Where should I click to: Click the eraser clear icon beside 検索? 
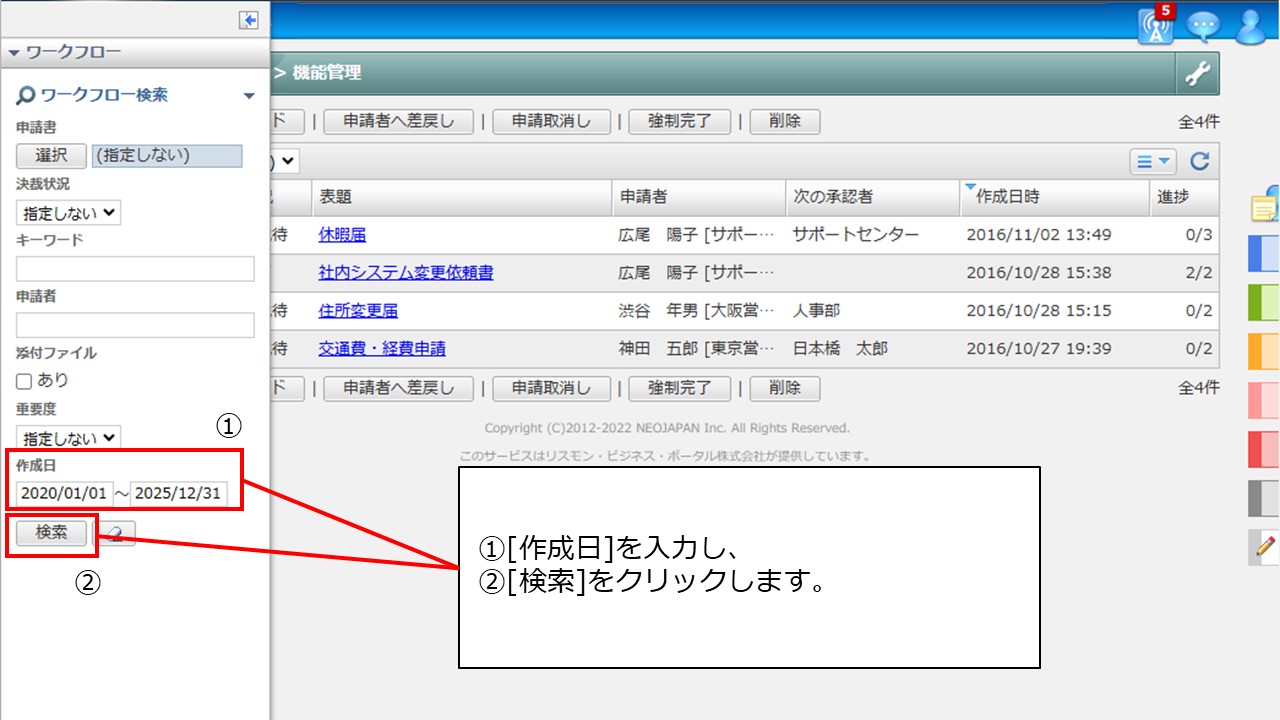click(x=116, y=534)
